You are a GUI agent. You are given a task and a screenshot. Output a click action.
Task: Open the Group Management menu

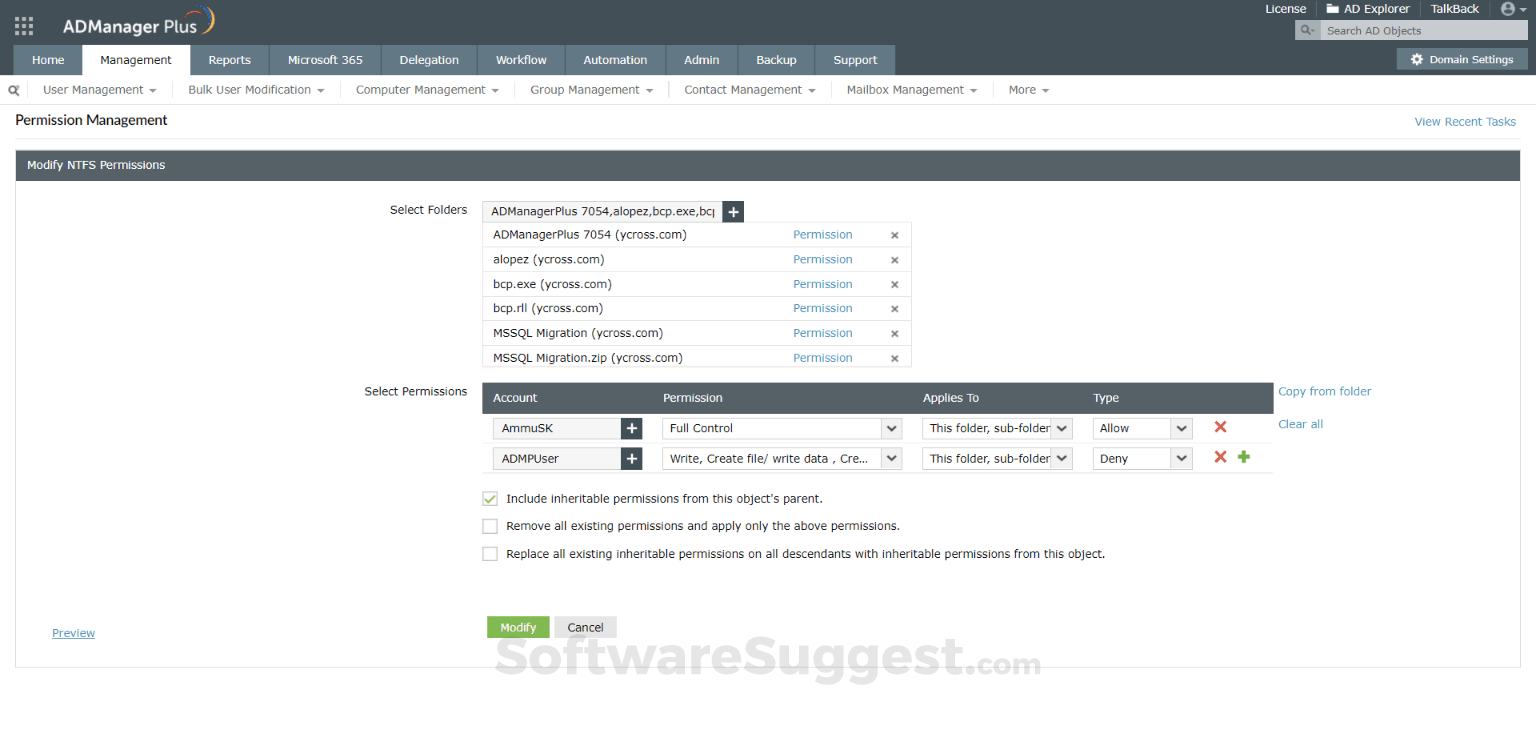[590, 89]
